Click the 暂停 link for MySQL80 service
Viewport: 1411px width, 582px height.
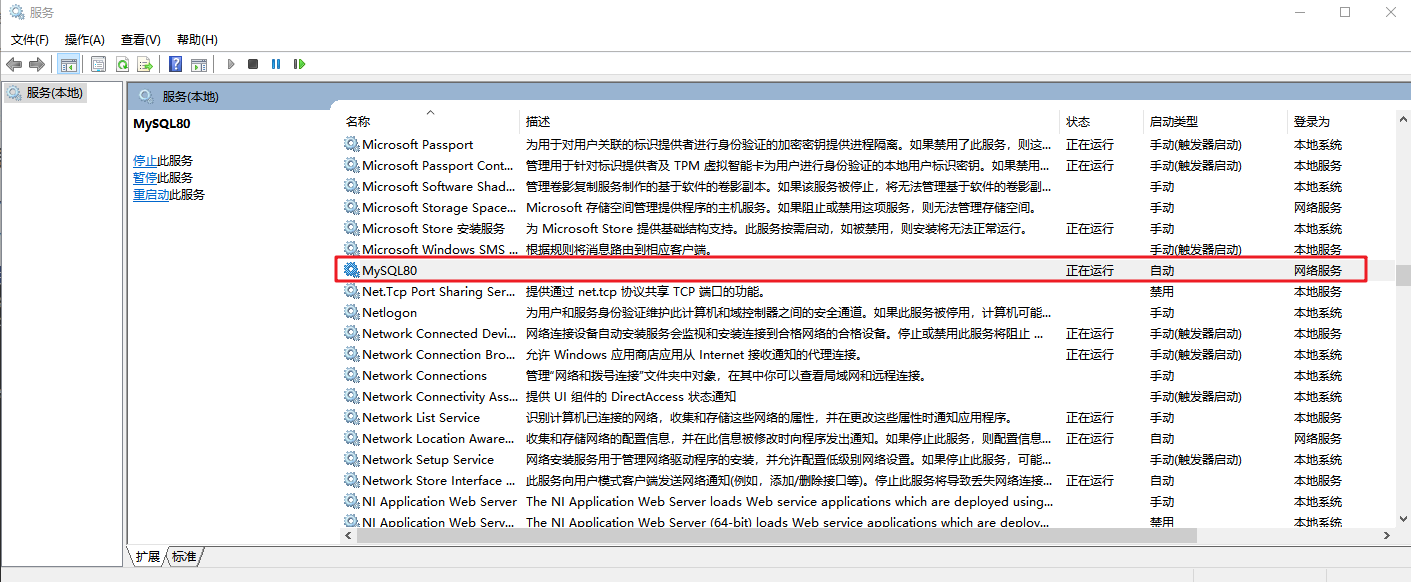tap(145, 177)
